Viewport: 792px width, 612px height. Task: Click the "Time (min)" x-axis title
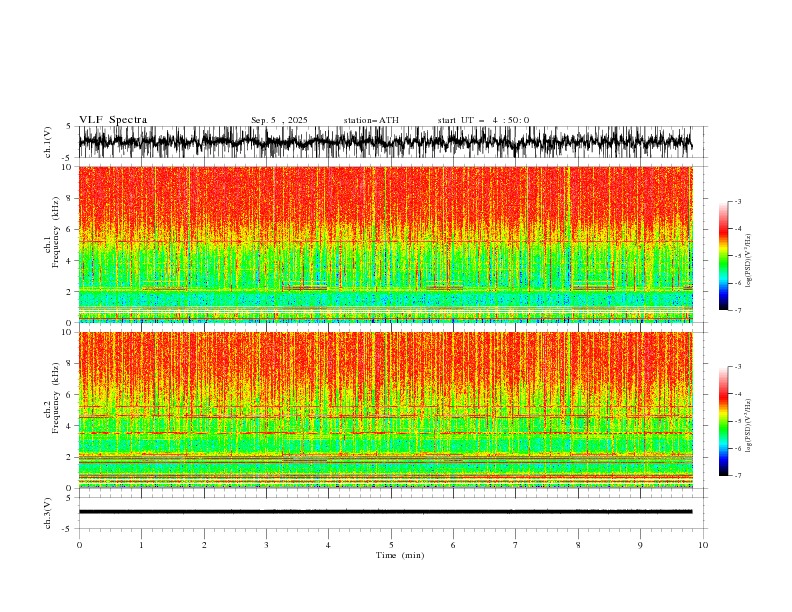click(400, 555)
